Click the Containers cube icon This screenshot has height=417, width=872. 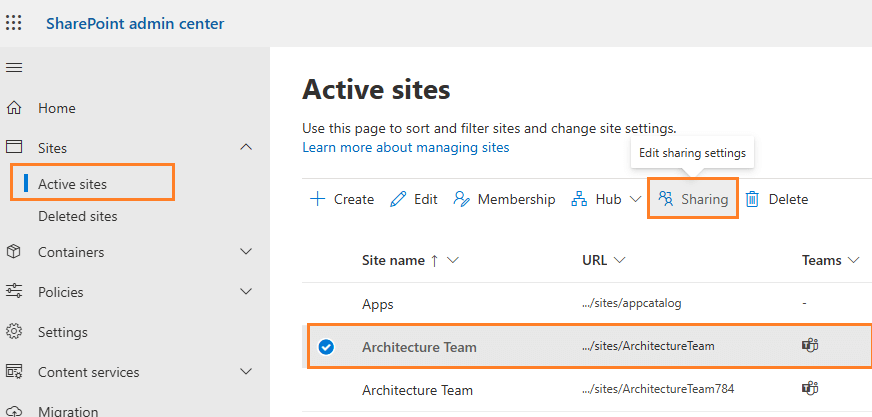14,252
